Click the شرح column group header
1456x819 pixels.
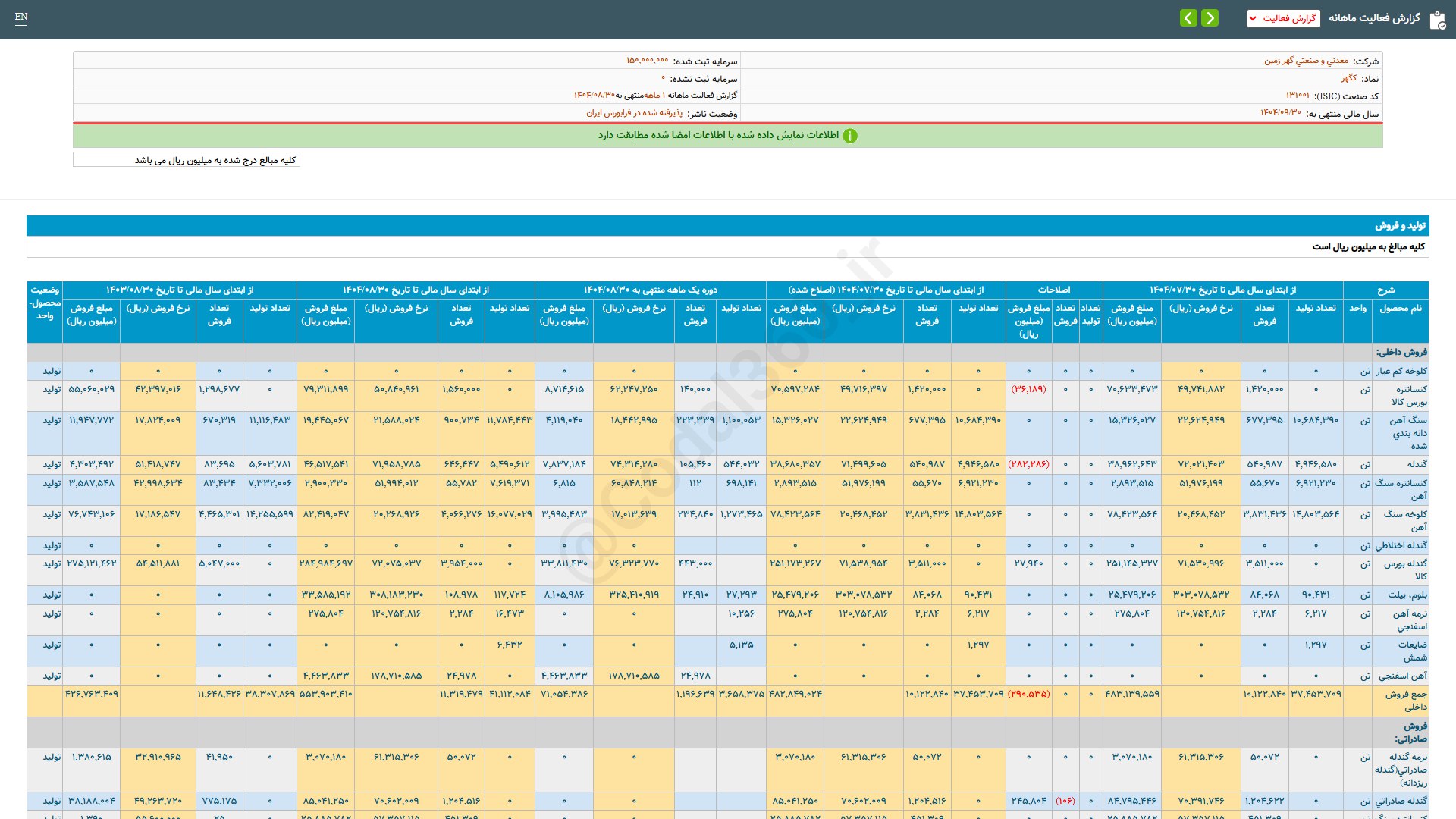pos(1385,290)
